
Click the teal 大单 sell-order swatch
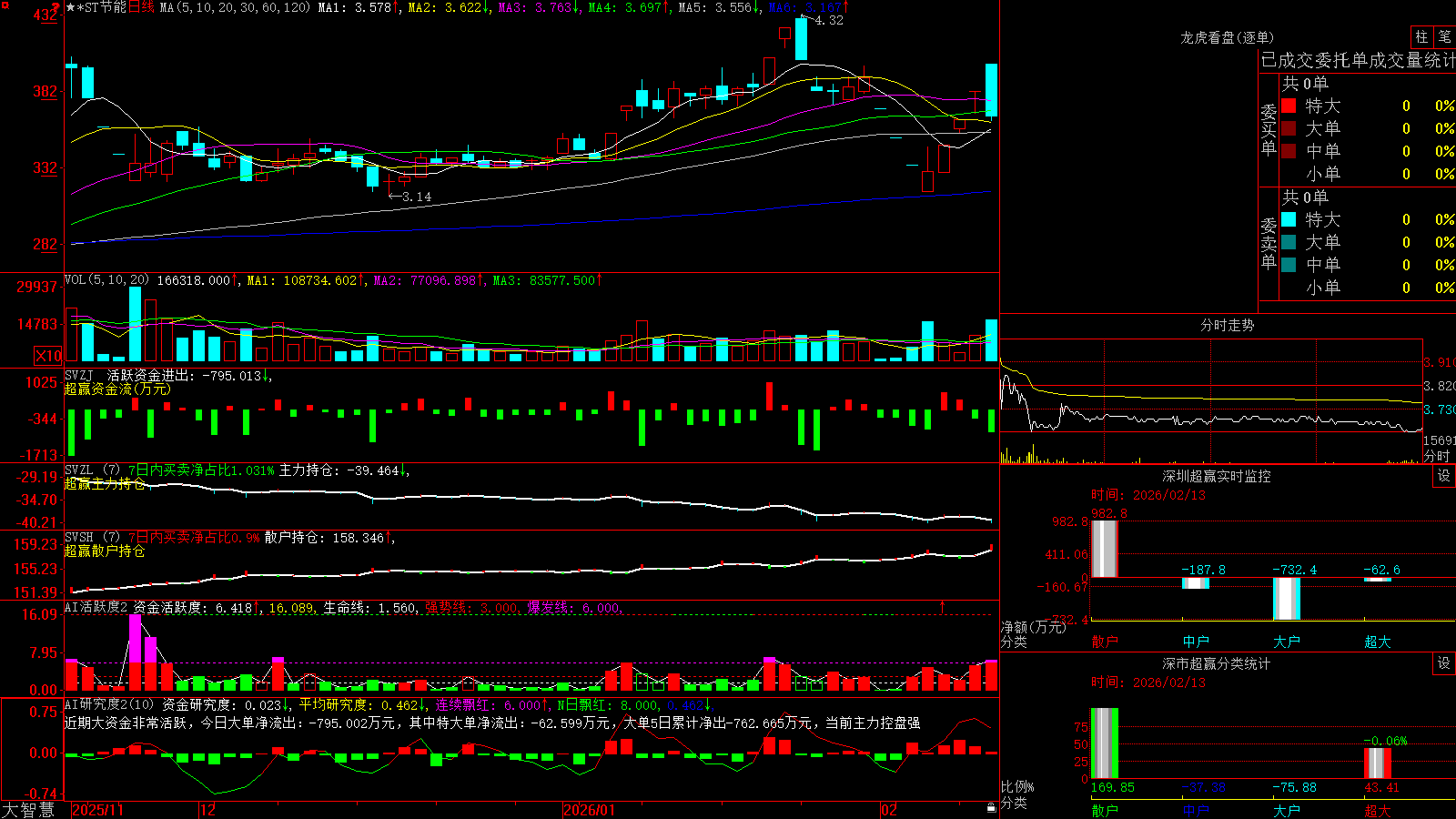click(x=1289, y=242)
